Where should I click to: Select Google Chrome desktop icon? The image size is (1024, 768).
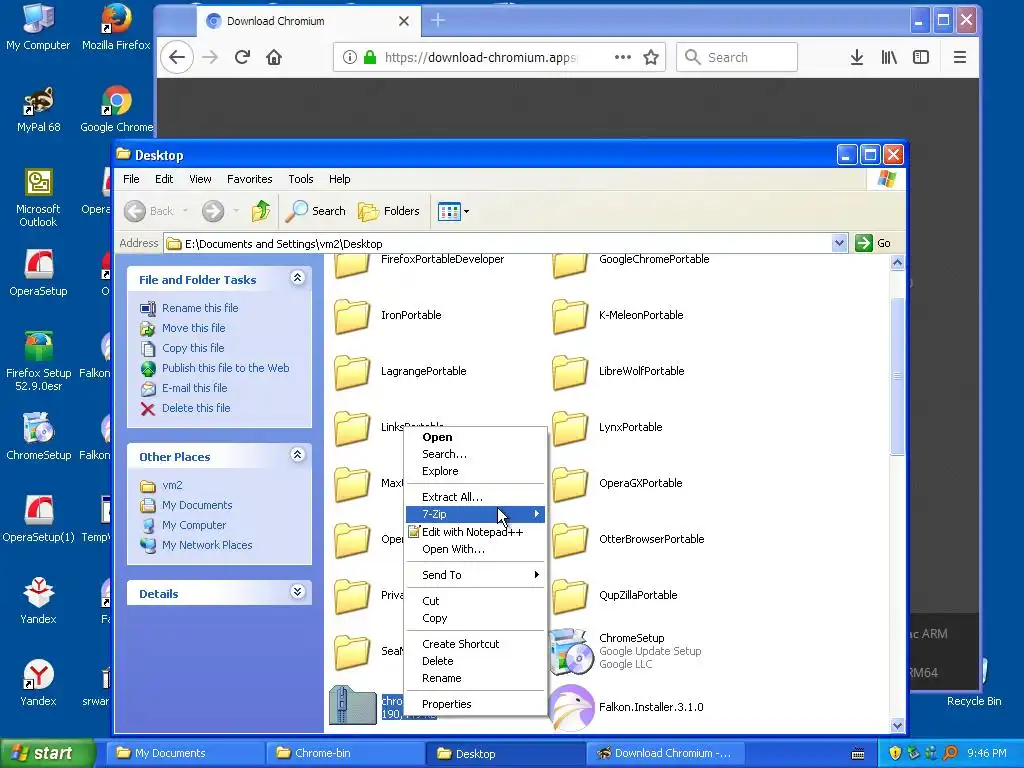[x=116, y=109]
